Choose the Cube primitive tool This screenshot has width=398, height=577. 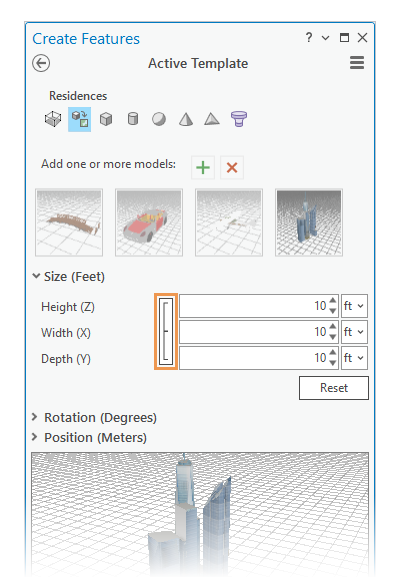106,119
